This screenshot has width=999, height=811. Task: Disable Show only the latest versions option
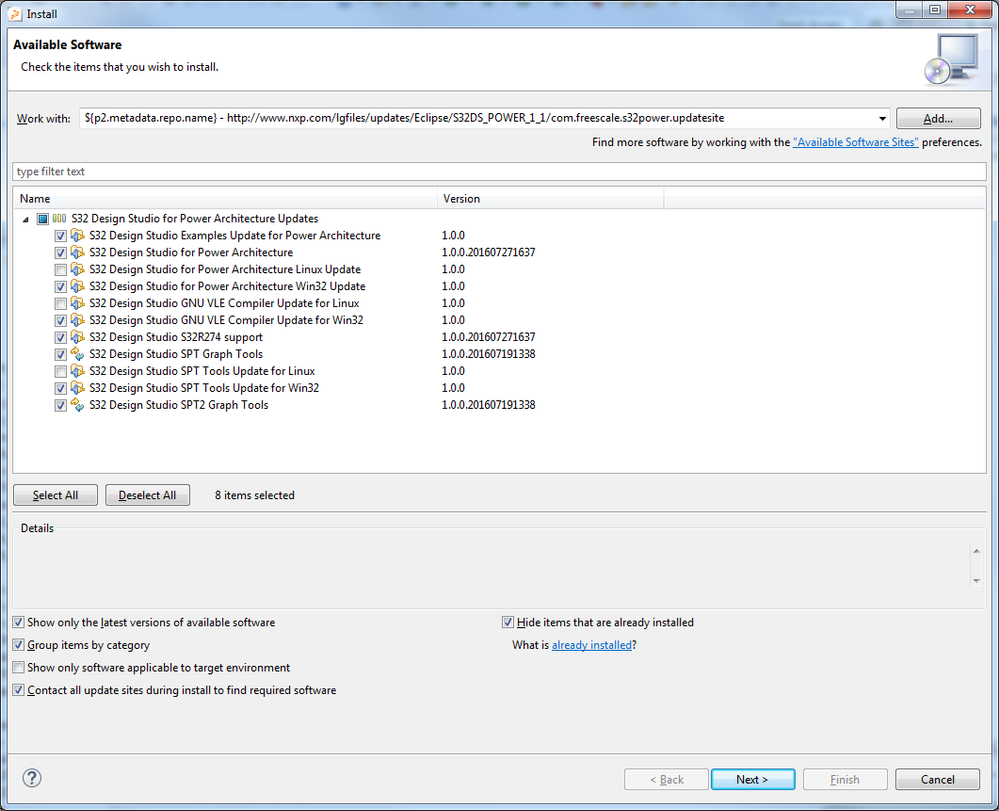18,622
